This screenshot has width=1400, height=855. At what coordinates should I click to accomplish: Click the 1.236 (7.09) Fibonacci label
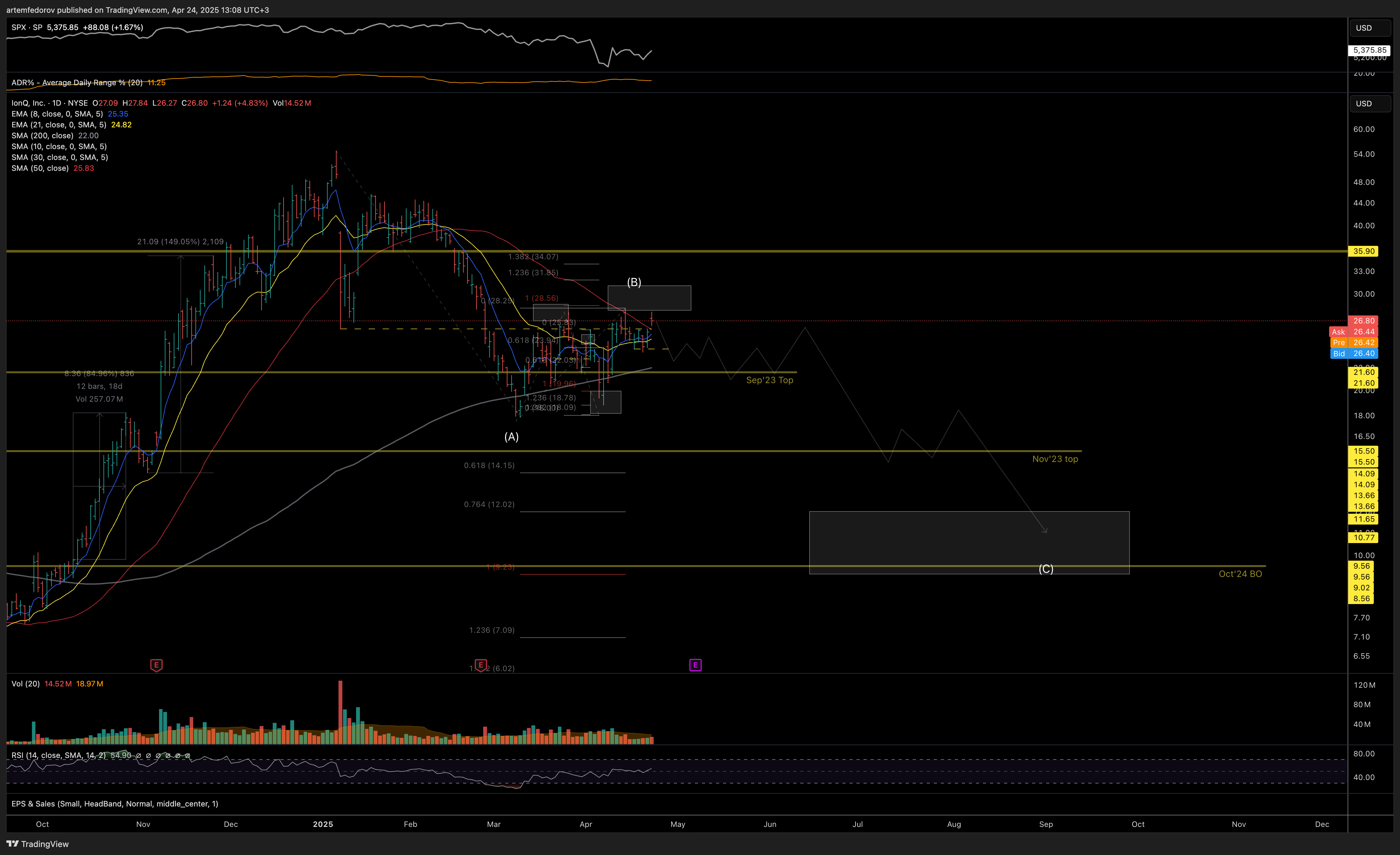point(492,630)
